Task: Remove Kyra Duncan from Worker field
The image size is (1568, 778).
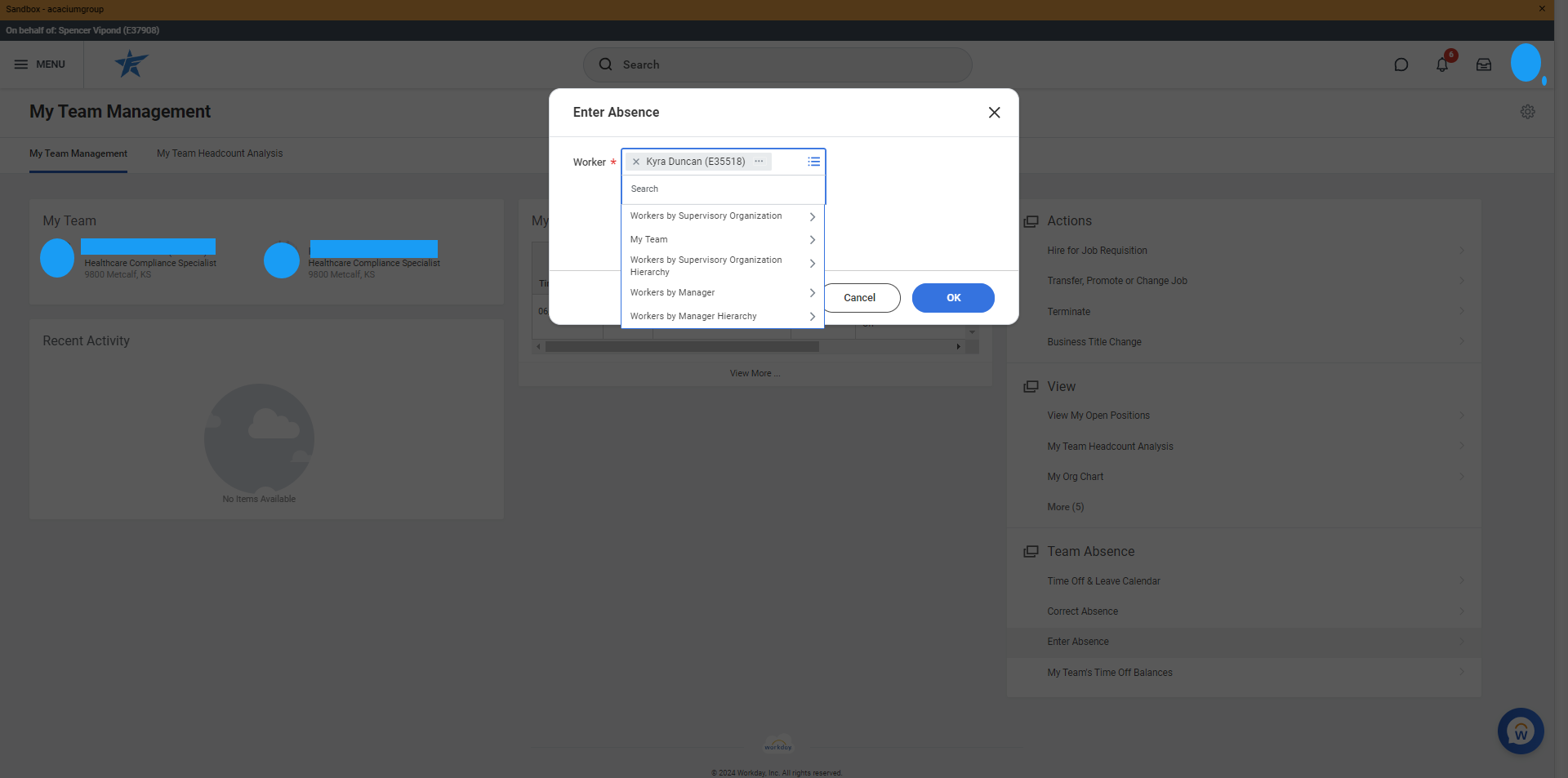Action: click(636, 162)
